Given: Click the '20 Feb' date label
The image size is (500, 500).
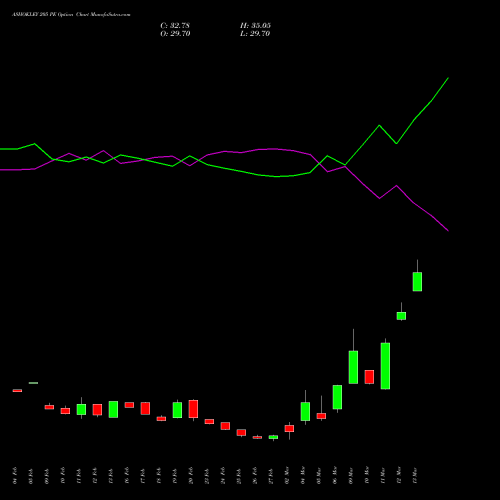Looking at the screenshot, I should 191,475.
